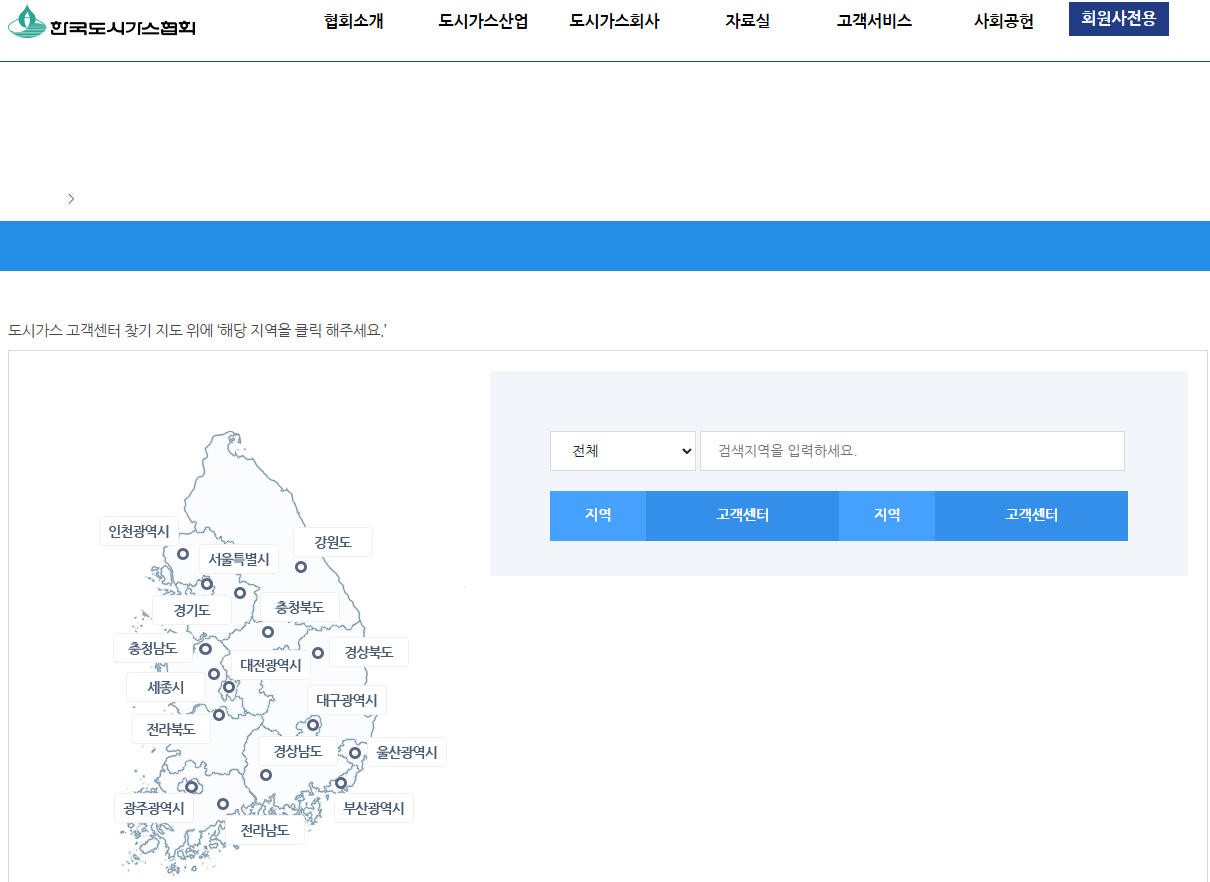Click the map marker for 전라북도
The width and height of the screenshot is (1210, 882).
219,715
